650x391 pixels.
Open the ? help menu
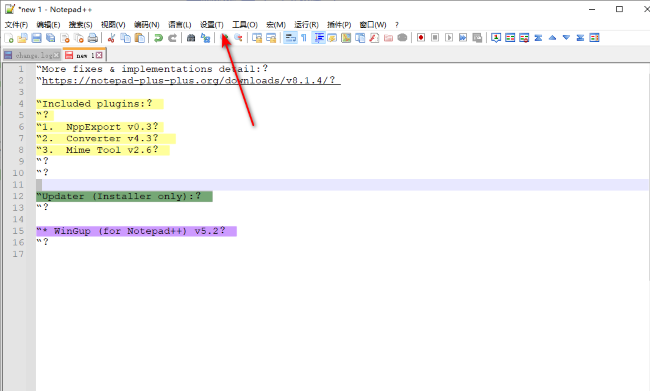click(x=397, y=25)
